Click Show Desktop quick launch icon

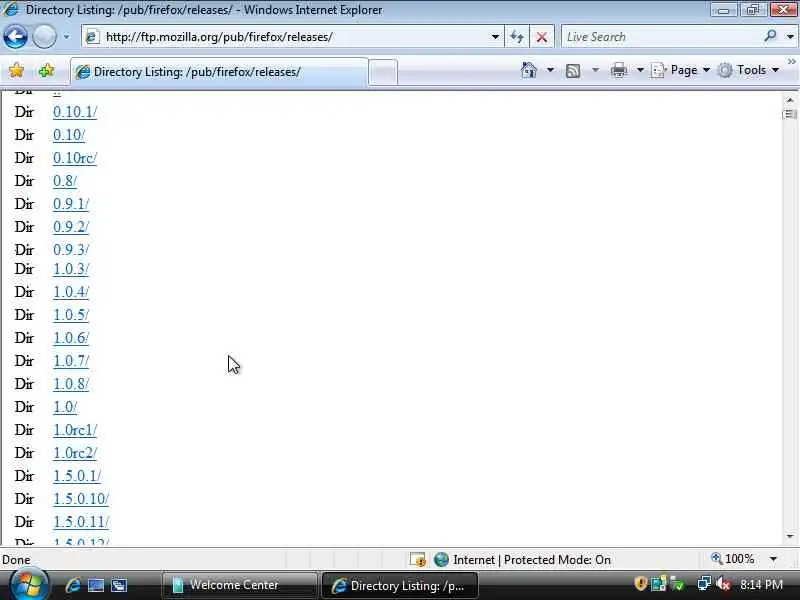[x=96, y=585]
